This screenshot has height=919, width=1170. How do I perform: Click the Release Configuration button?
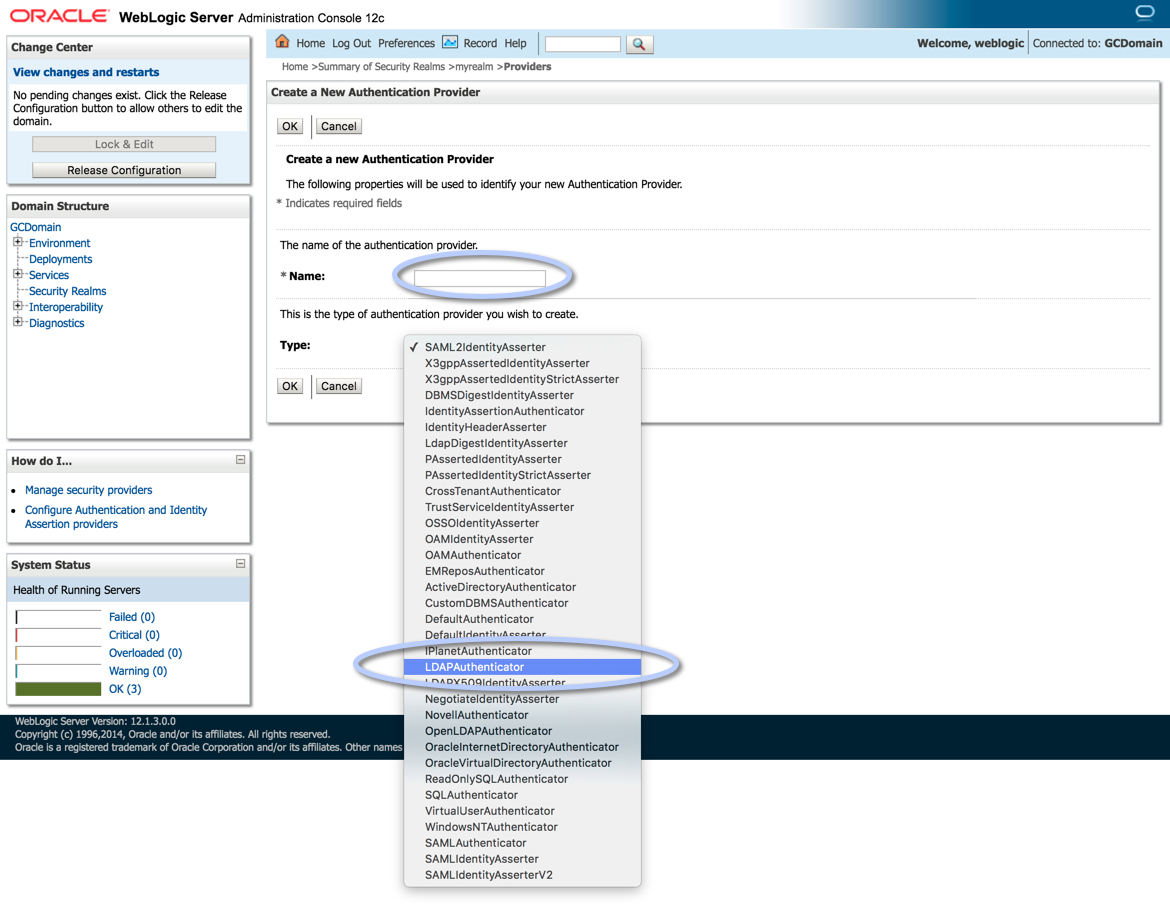click(x=124, y=170)
